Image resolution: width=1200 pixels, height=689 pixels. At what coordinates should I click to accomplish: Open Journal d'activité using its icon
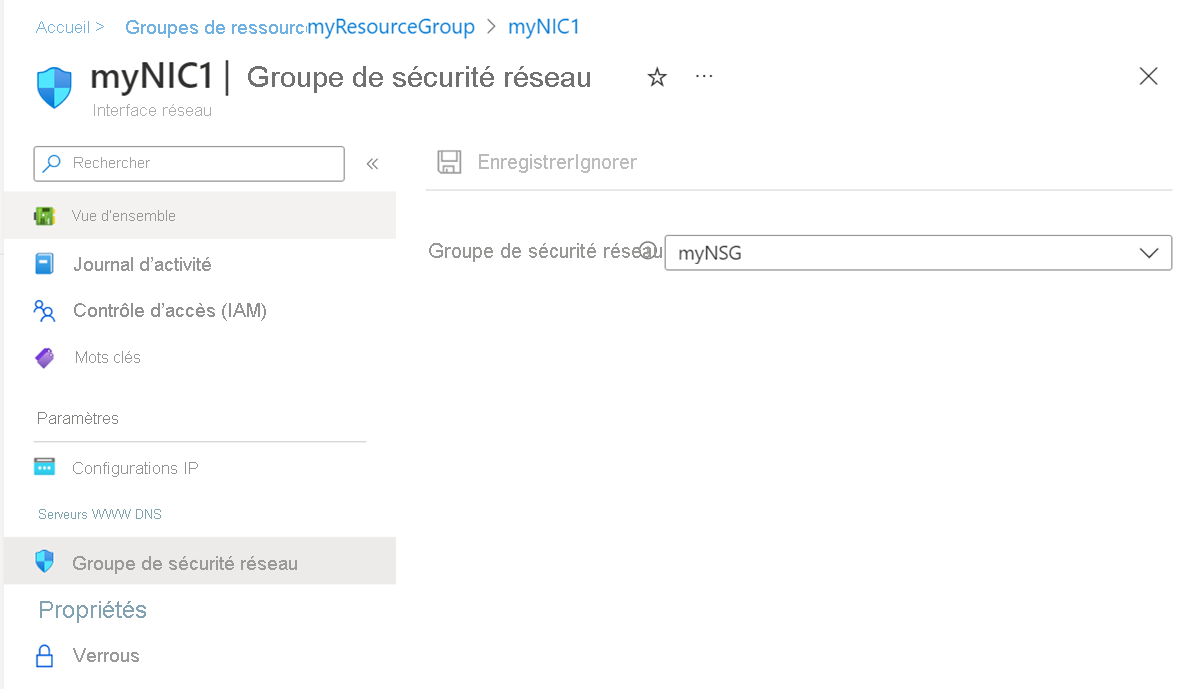point(45,263)
